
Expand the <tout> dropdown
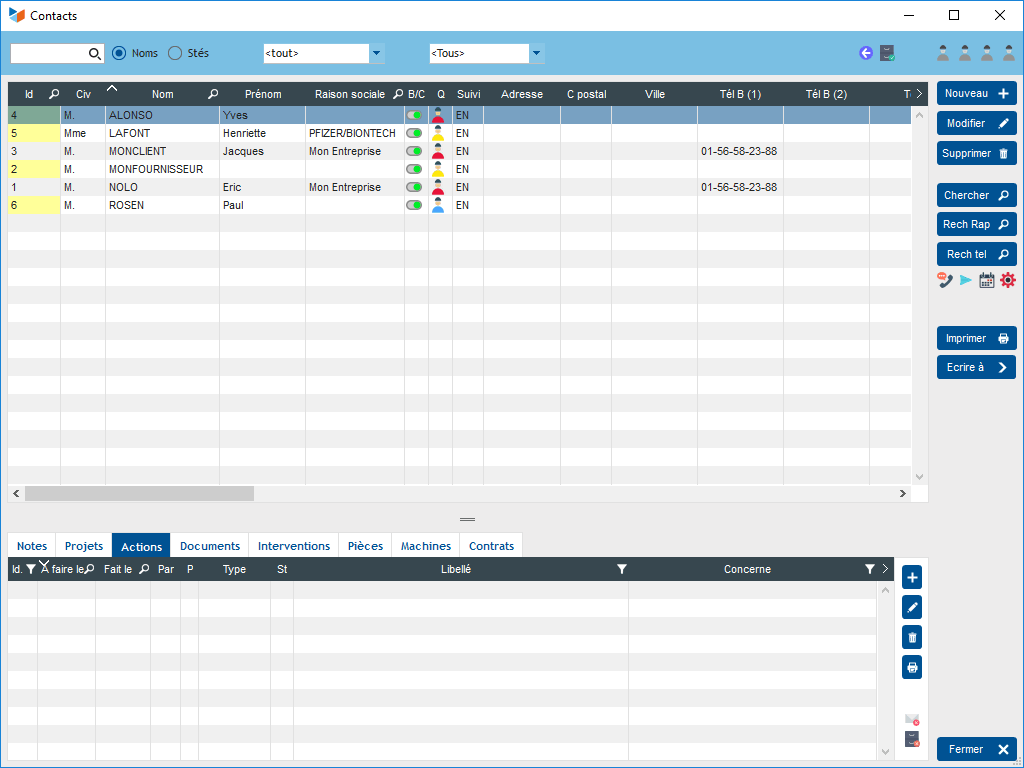click(377, 53)
